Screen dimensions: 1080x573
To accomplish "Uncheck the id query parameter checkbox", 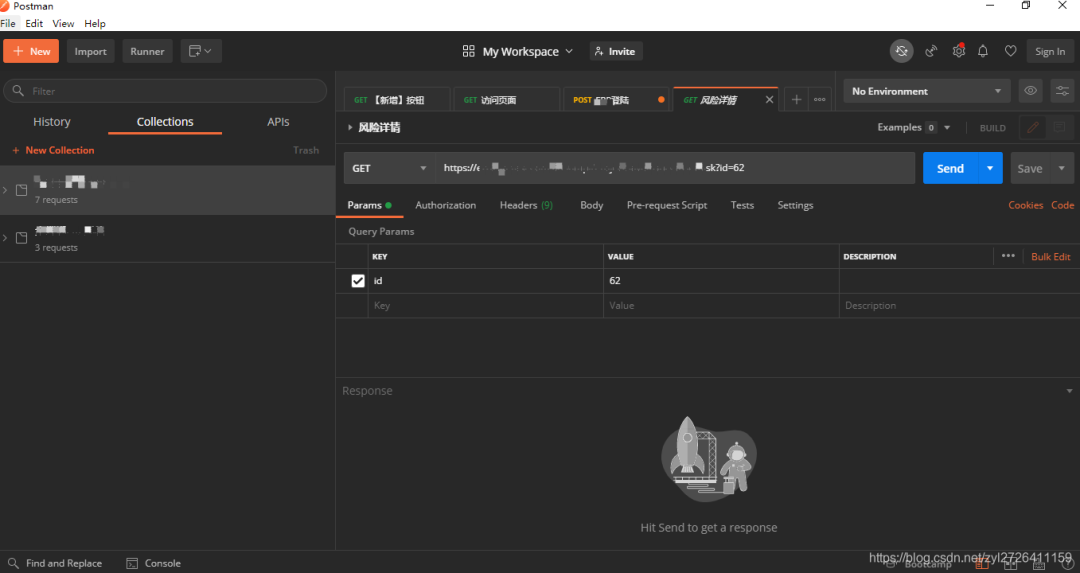I will point(358,281).
